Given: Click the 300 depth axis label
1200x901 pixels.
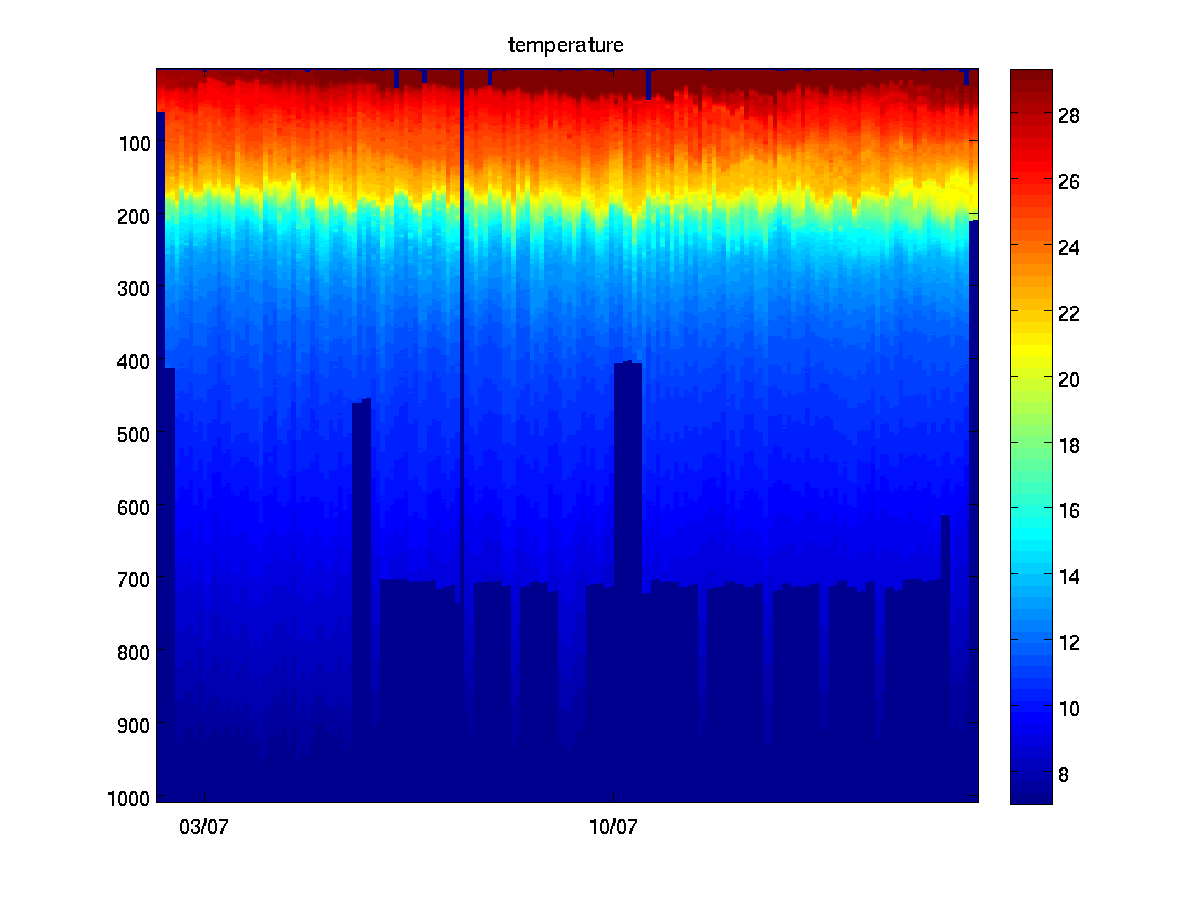Looking at the screenshot, I should coord(133,288).
